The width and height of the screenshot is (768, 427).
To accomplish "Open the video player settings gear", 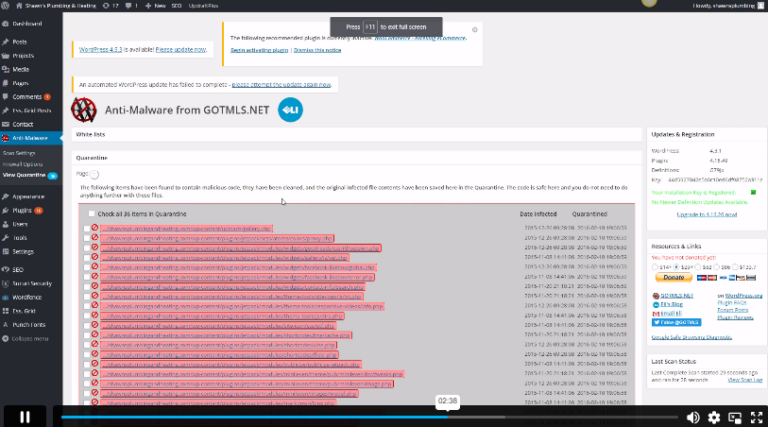I will pyautogui.click(x=714, y=417).
